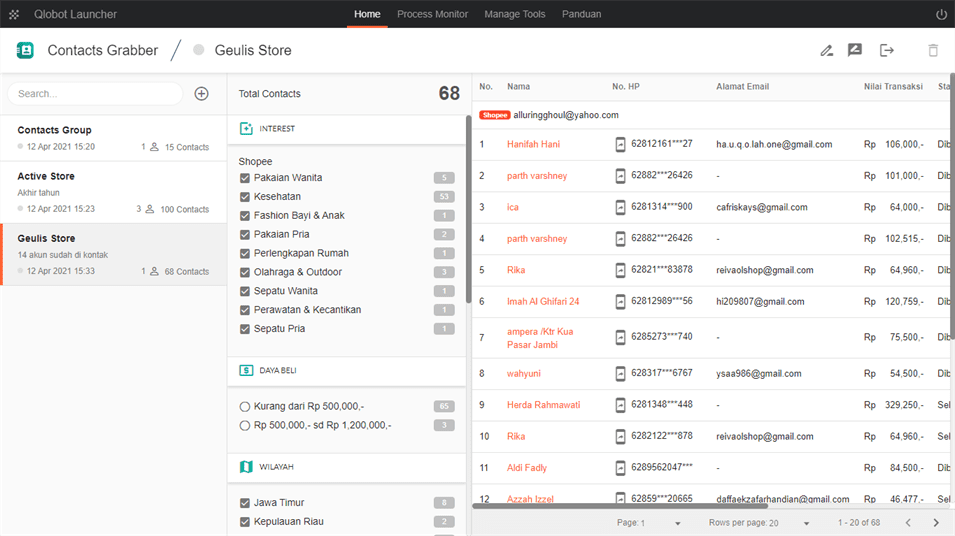Click the Contacts Grabber app icon

[25, 50]
